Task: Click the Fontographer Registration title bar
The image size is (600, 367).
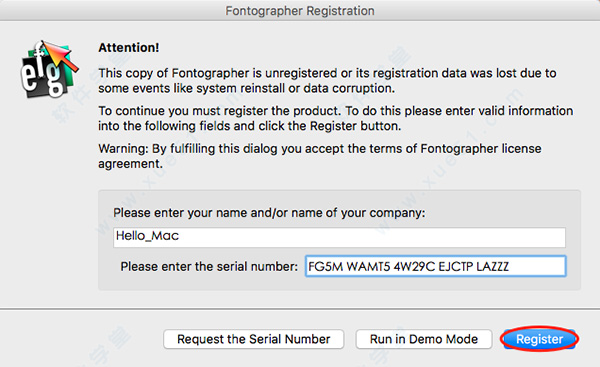Action: pyautogui.click(x=300, y=10)
